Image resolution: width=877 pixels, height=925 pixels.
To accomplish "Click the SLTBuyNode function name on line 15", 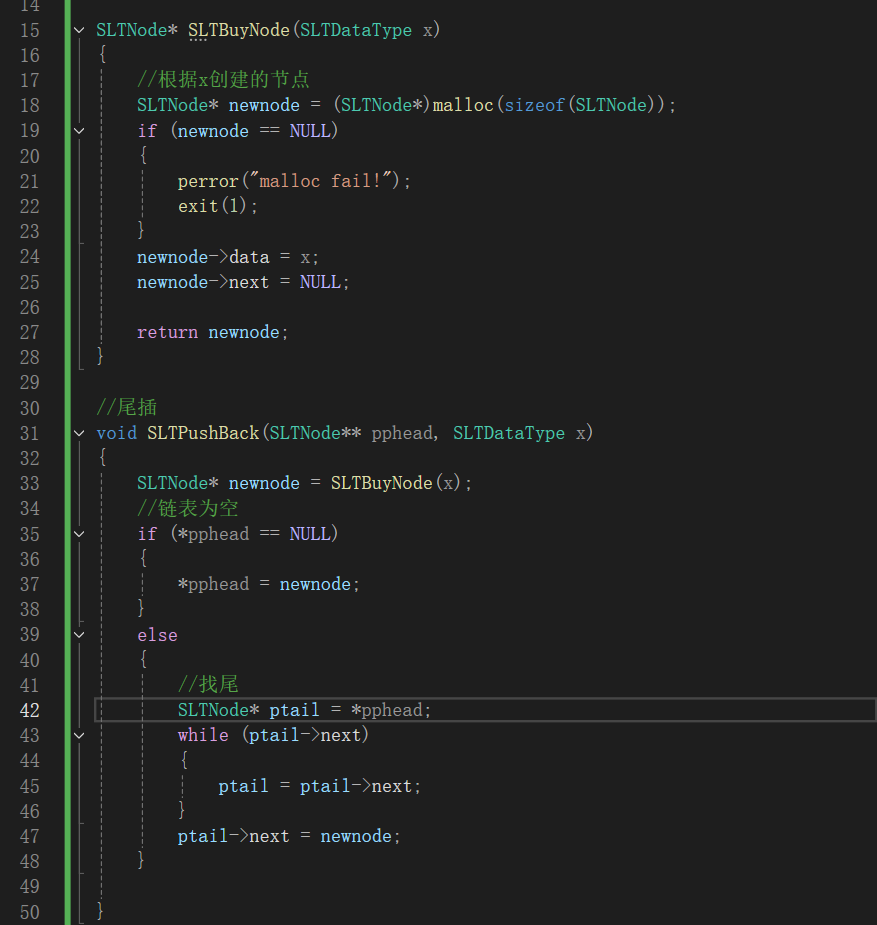I will tap(239, 30).
